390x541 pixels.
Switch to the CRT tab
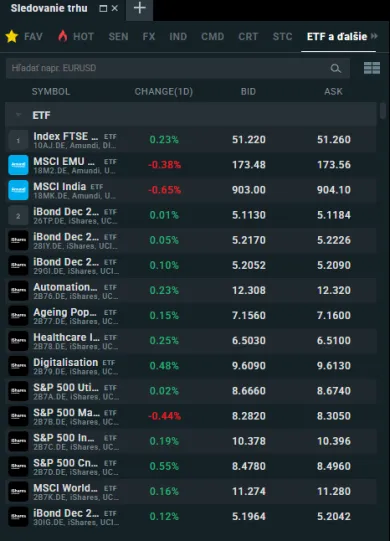[x=248, y=37]
